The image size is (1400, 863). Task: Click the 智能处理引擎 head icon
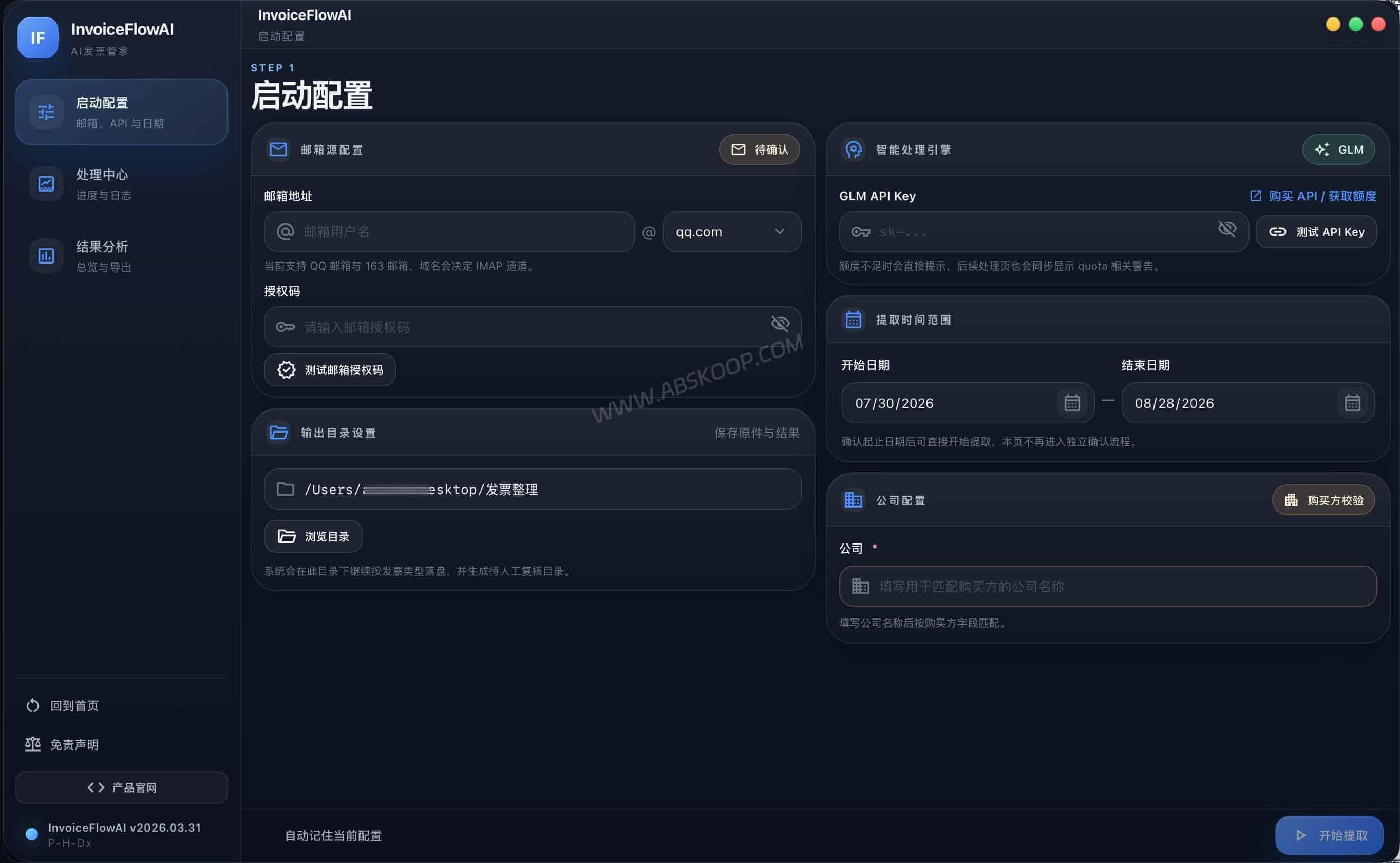854,149
